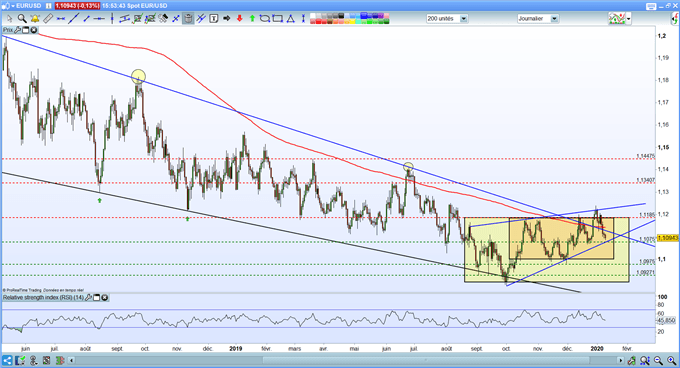
Task: Click the second Fibonacci expansion tool
Action: [150, 19]
